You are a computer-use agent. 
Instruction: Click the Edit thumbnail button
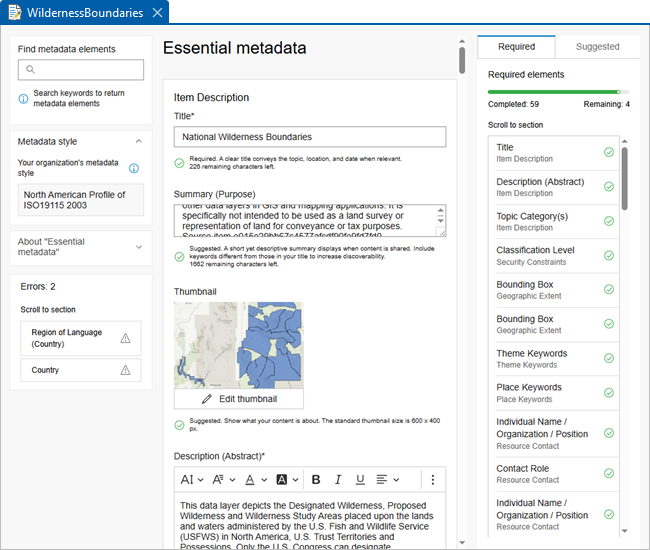tap(239, 398)
